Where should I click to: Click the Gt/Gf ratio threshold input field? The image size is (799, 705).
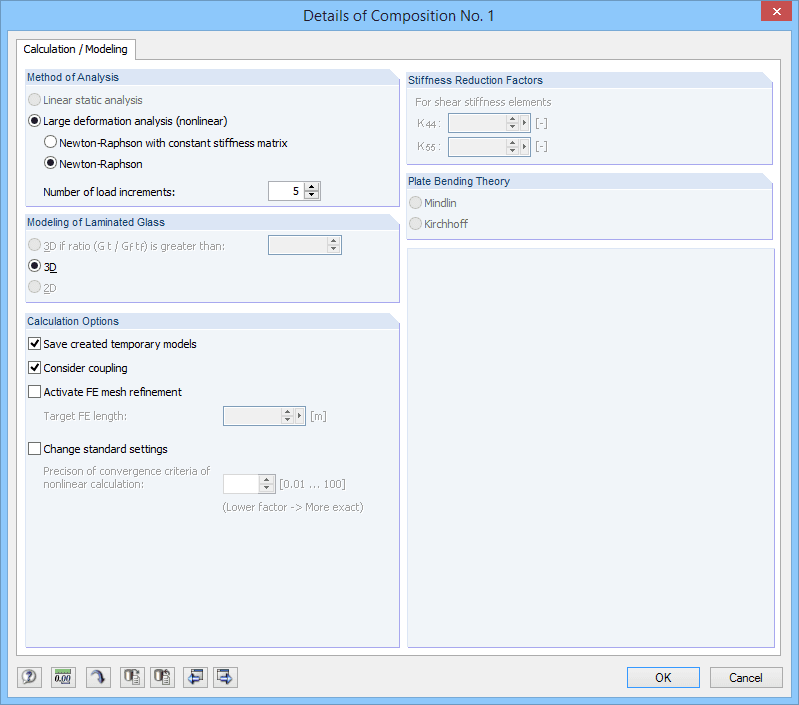click(x=298, y=245)
